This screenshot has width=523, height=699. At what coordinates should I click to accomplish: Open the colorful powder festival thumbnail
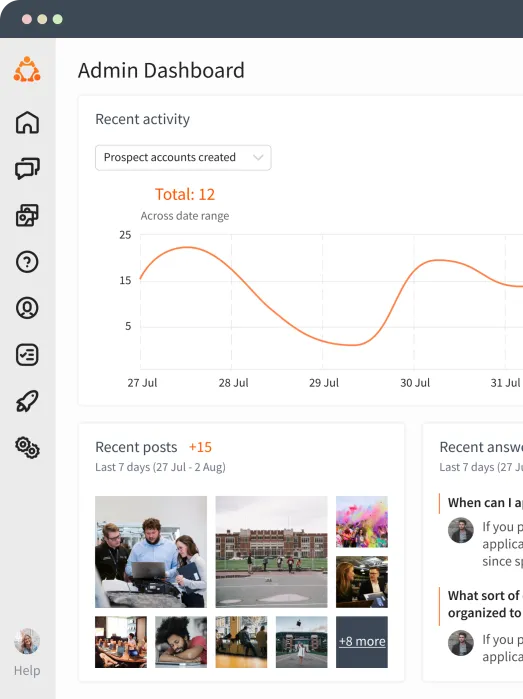pyautogui.click(x=362, y=522)
